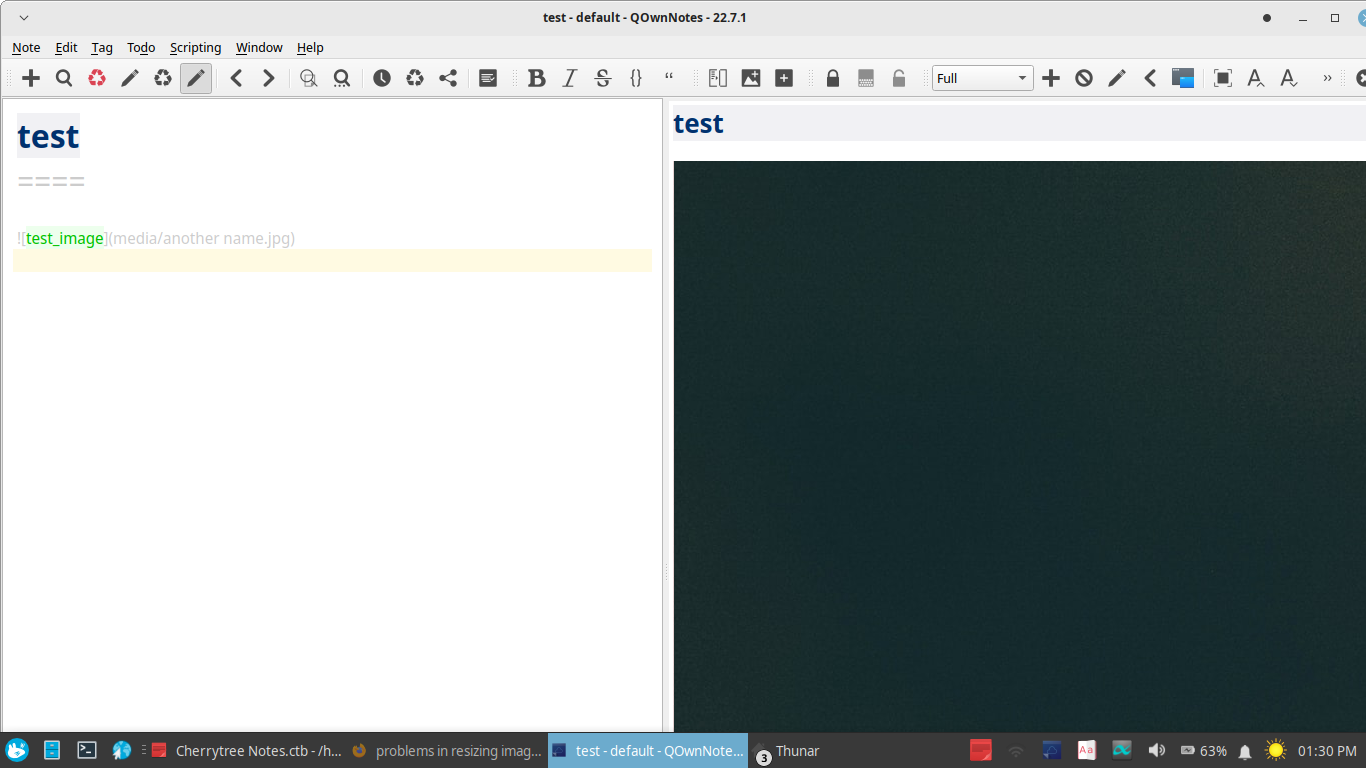Viewport: 1366px width, 768px height.
Task: Click the 63% battery indicator
Action: coord(1203,750)
